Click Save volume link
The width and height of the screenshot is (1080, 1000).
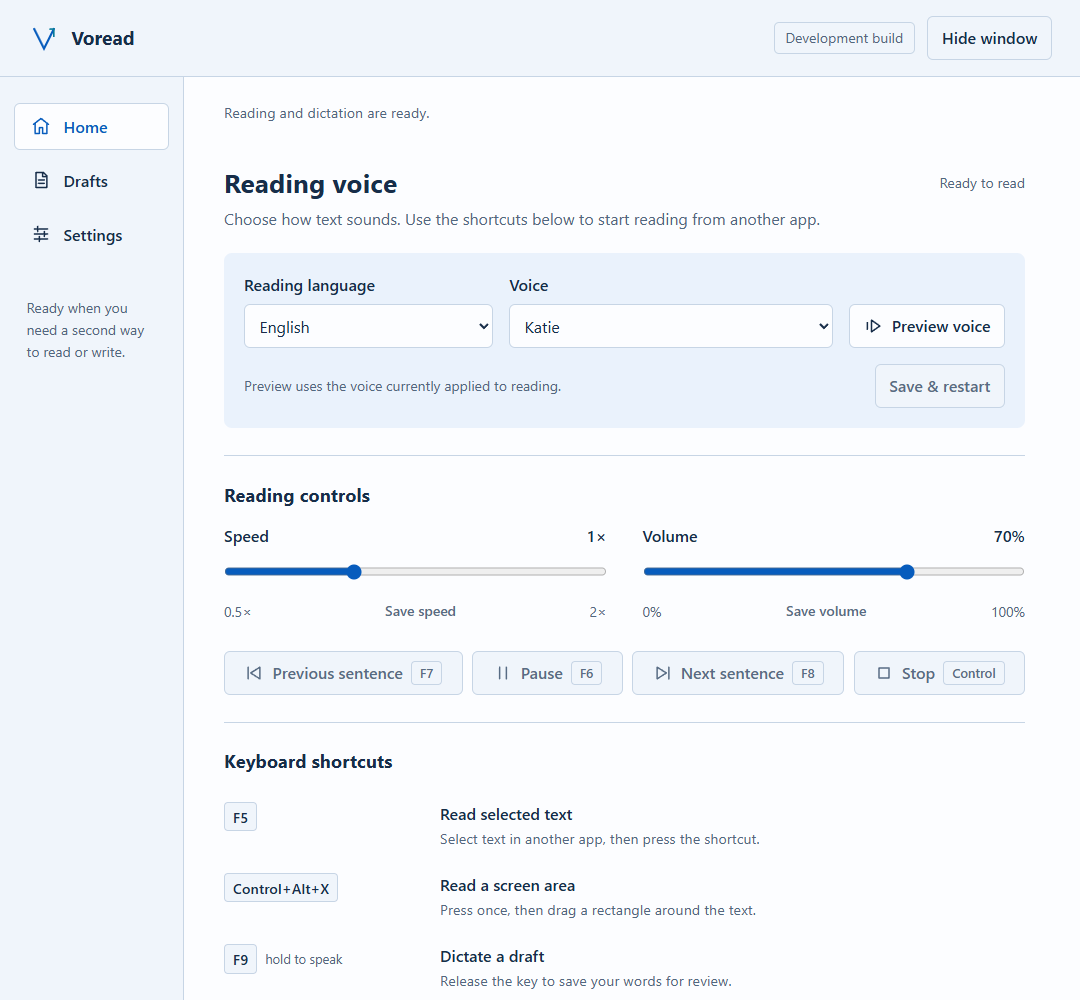coord(826,612)
